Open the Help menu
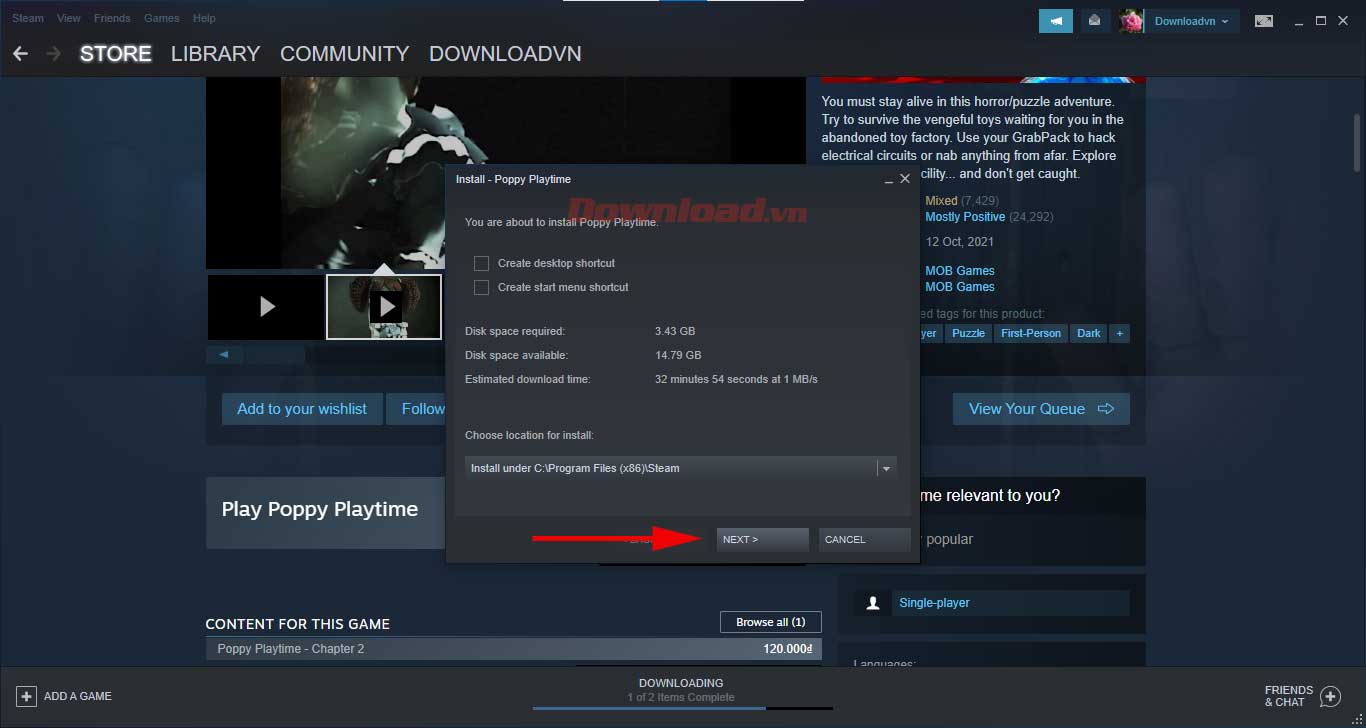The width and height of the screenshot is (1366, 728). click(x=204, y=18)
